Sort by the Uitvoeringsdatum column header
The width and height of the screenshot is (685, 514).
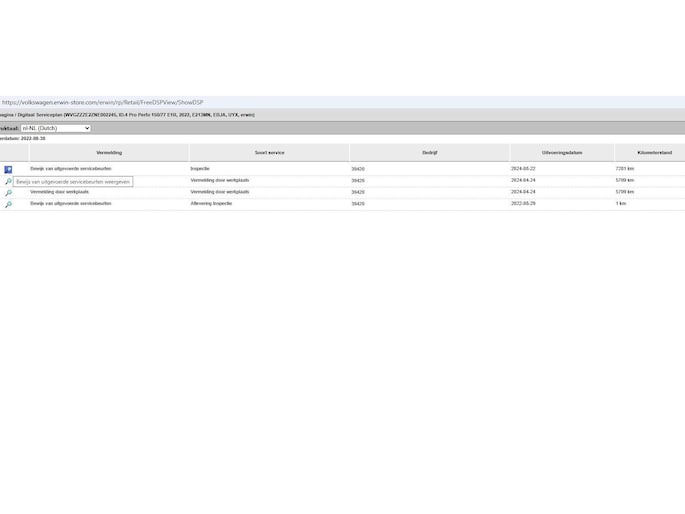pos(561,153)
